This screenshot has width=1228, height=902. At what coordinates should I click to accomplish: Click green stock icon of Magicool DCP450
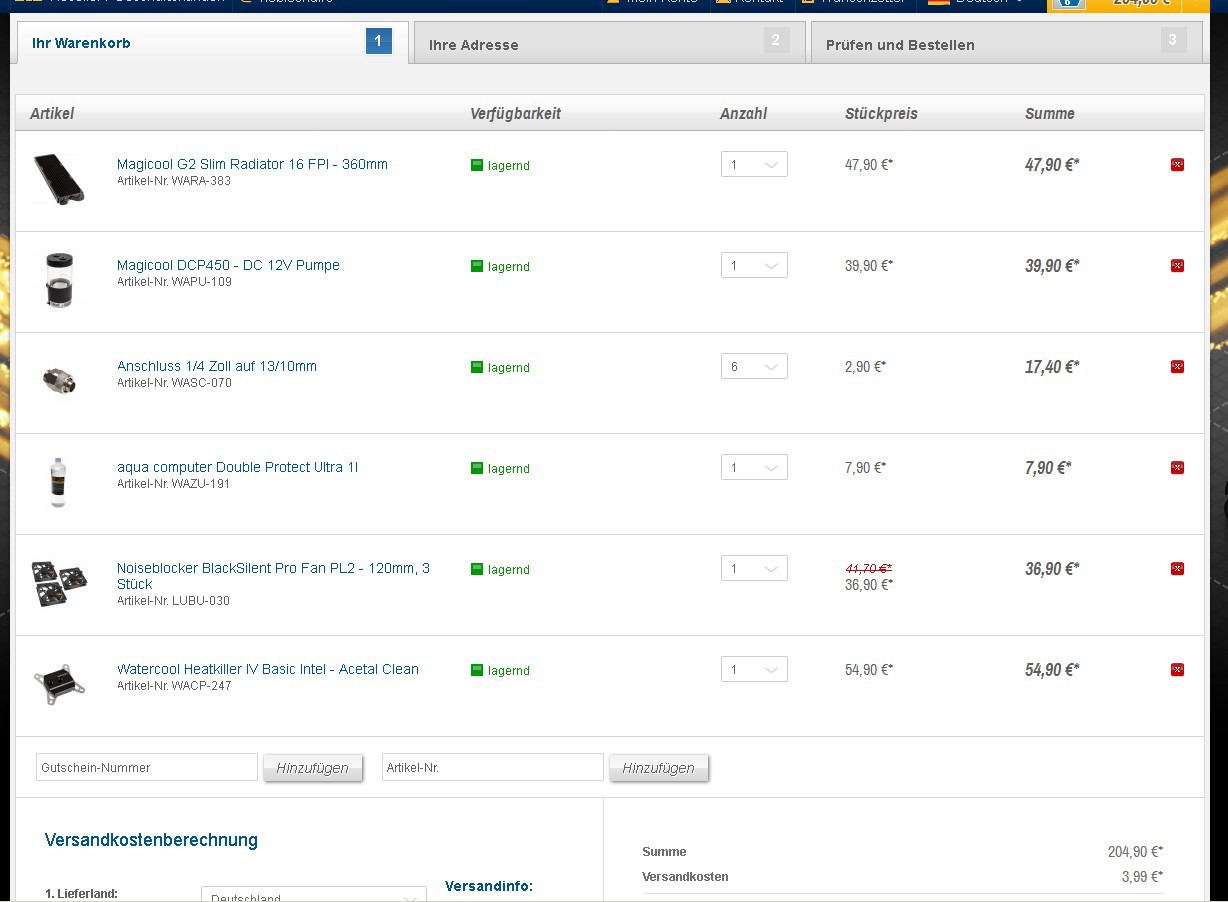[477, 266]
